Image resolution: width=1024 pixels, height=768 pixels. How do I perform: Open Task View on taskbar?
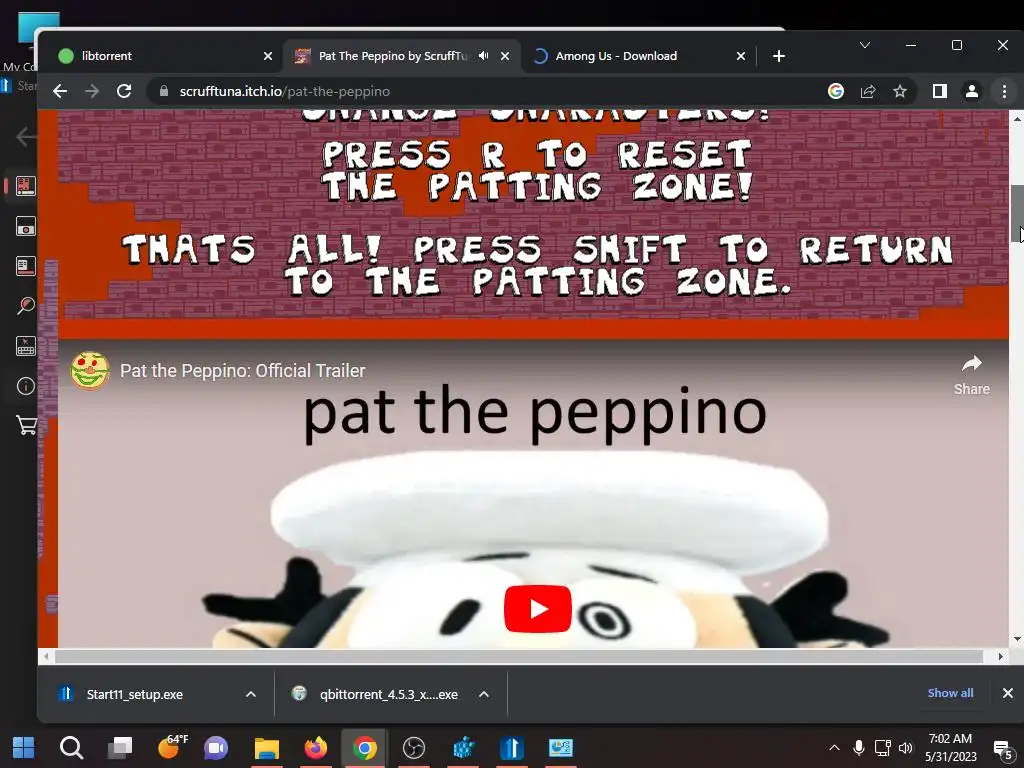120,748
